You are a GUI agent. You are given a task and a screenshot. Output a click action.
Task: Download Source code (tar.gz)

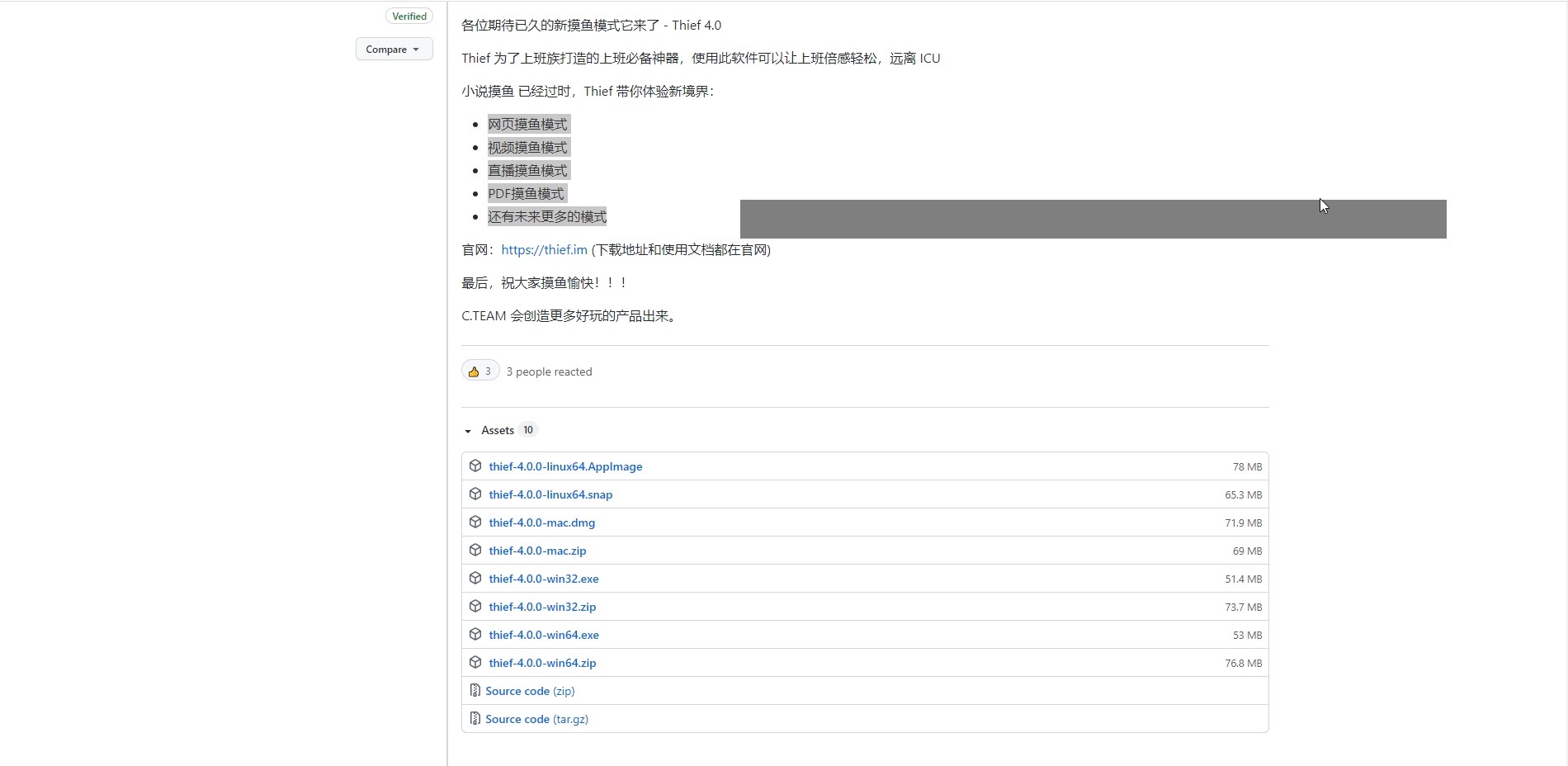[x=536, y=719]
